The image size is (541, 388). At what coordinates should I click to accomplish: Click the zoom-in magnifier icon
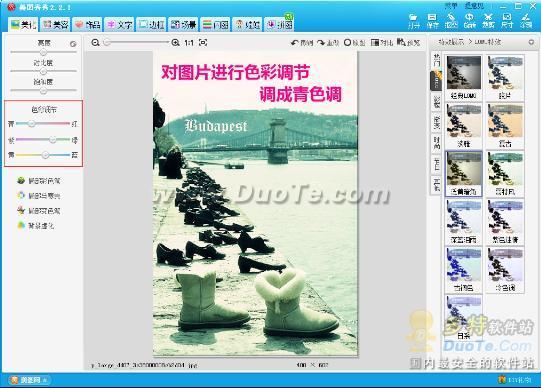coord(175,42)
